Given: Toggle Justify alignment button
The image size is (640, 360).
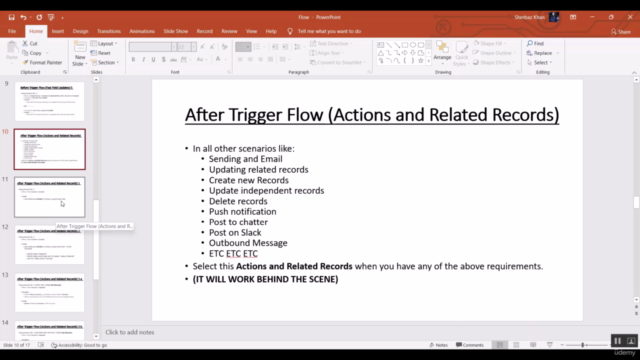Looking at the screenshot, I should tap(270, 60).
